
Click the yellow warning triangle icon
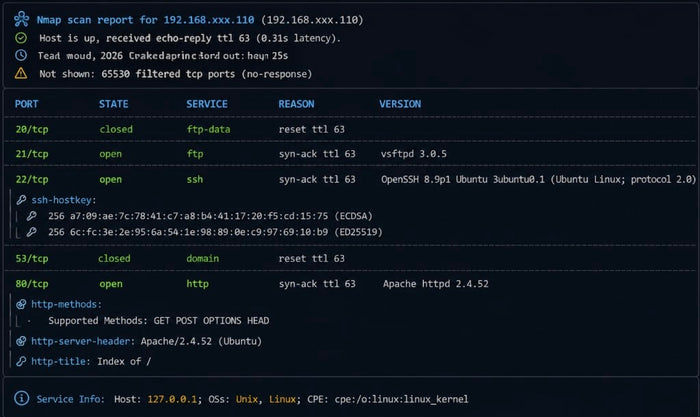[x=21, y=73]
